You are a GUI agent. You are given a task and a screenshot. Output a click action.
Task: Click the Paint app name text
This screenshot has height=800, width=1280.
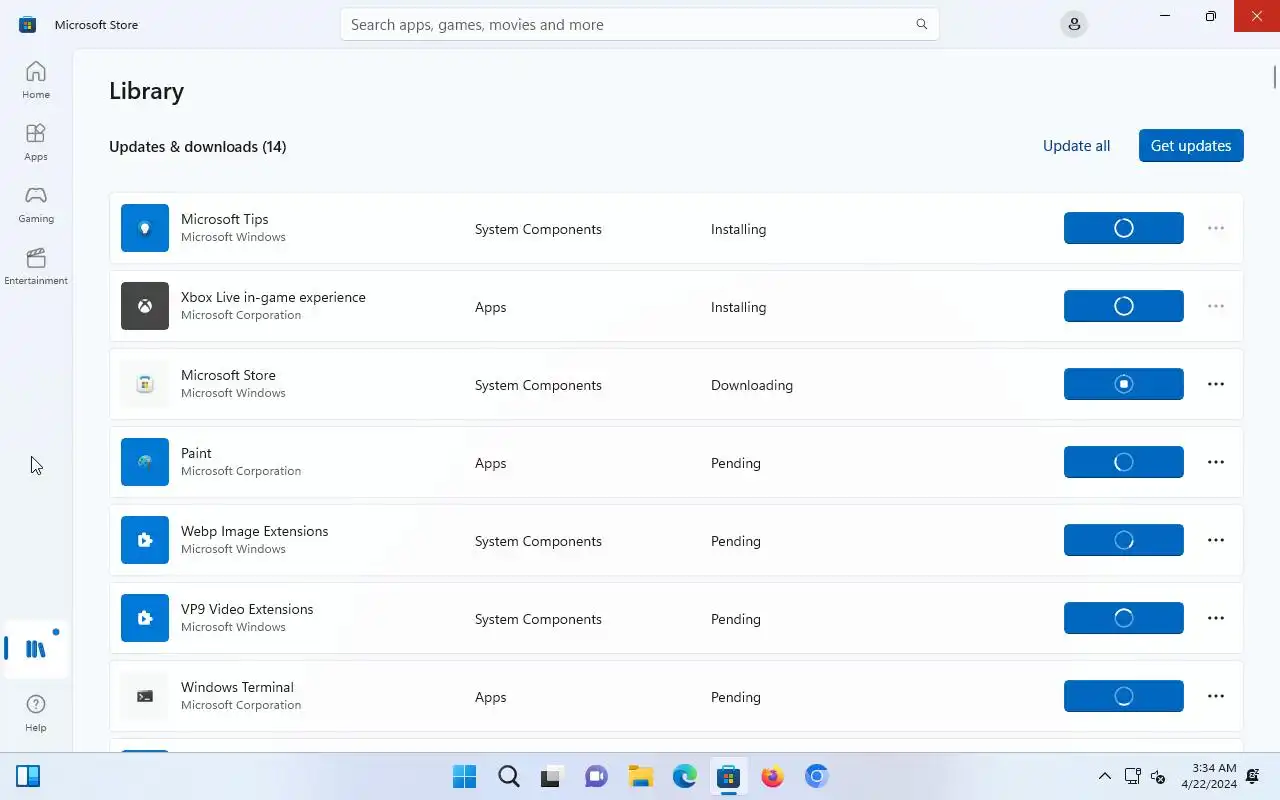coord(196,453)
